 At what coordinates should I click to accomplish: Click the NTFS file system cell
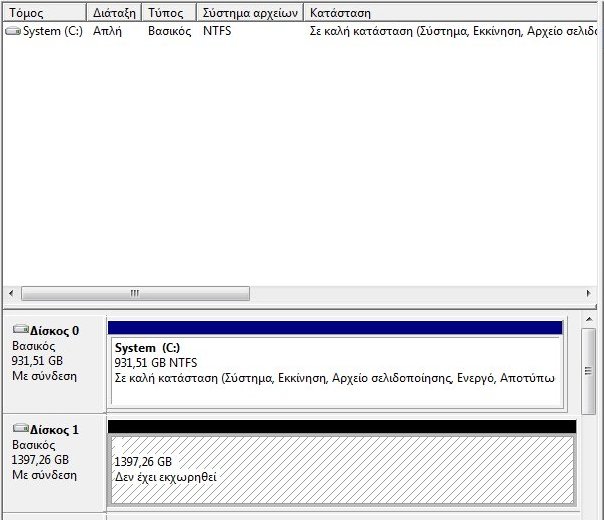(217, 31)
